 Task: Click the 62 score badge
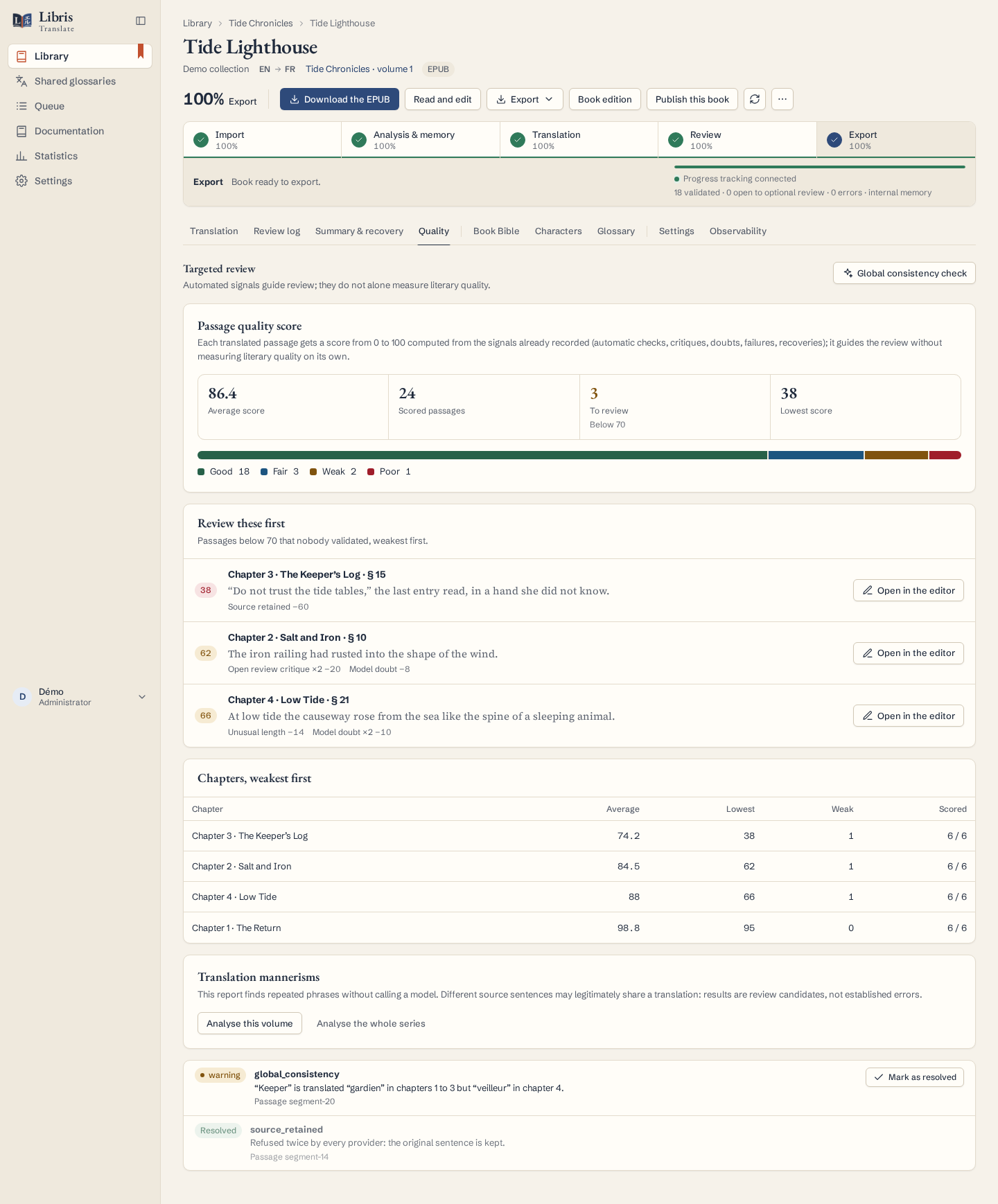click(x=206, y=653)
